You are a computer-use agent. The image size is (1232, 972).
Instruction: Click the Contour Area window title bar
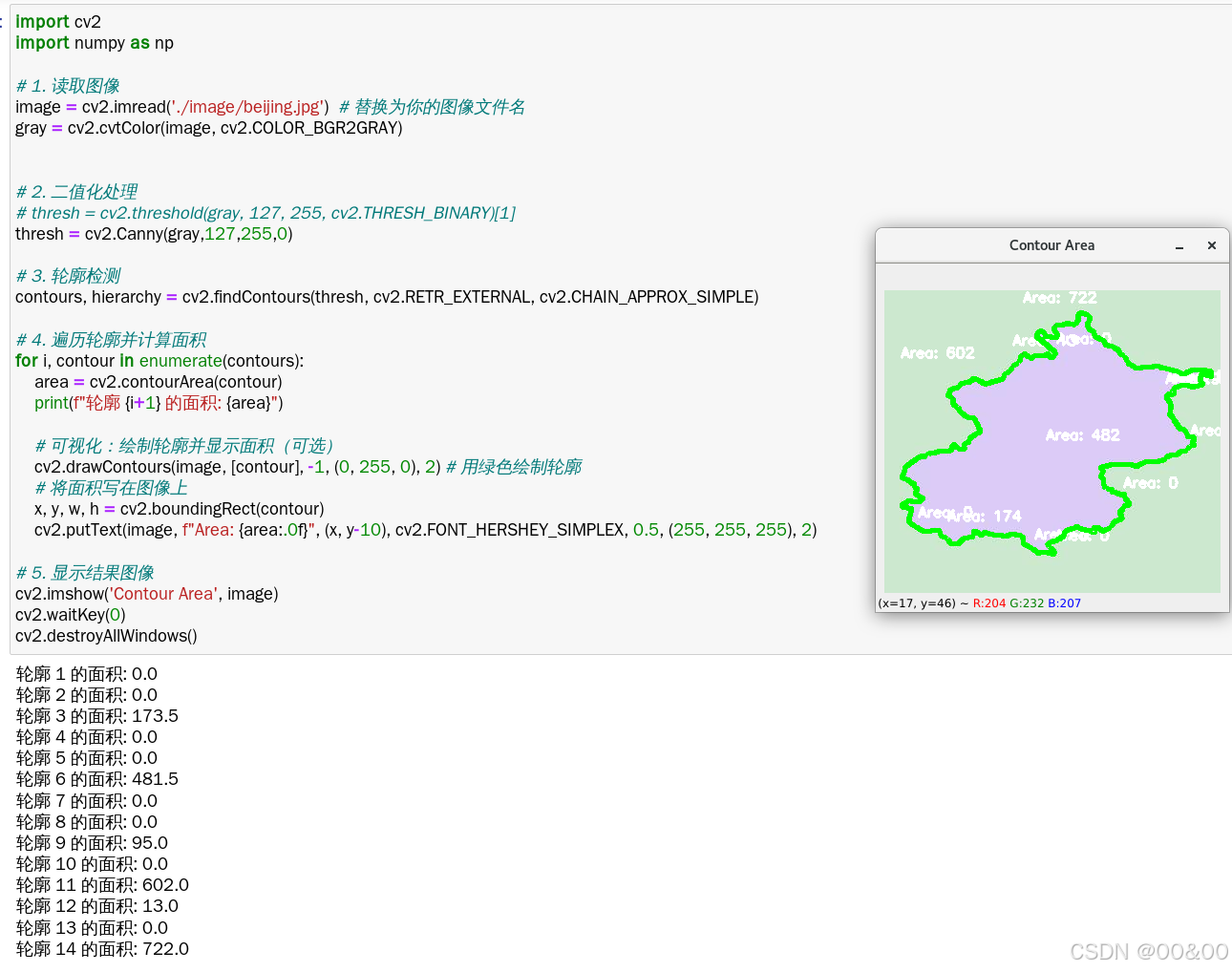pos(1051,245)
